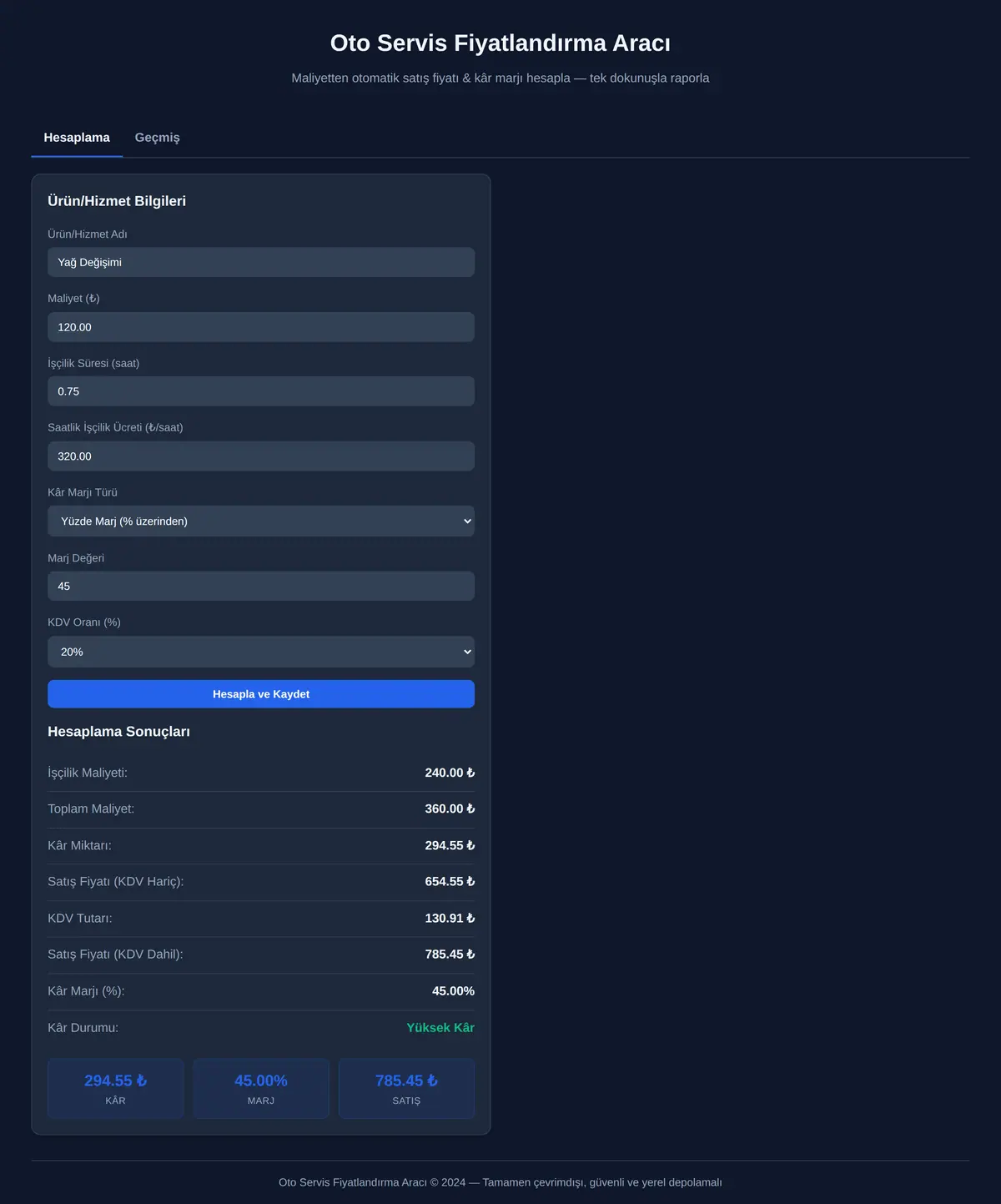Select the 45.00% MARJ summary card
Viewport: 1001px width, 1204px height.
pyautogui.click(x=261, y=1089)
